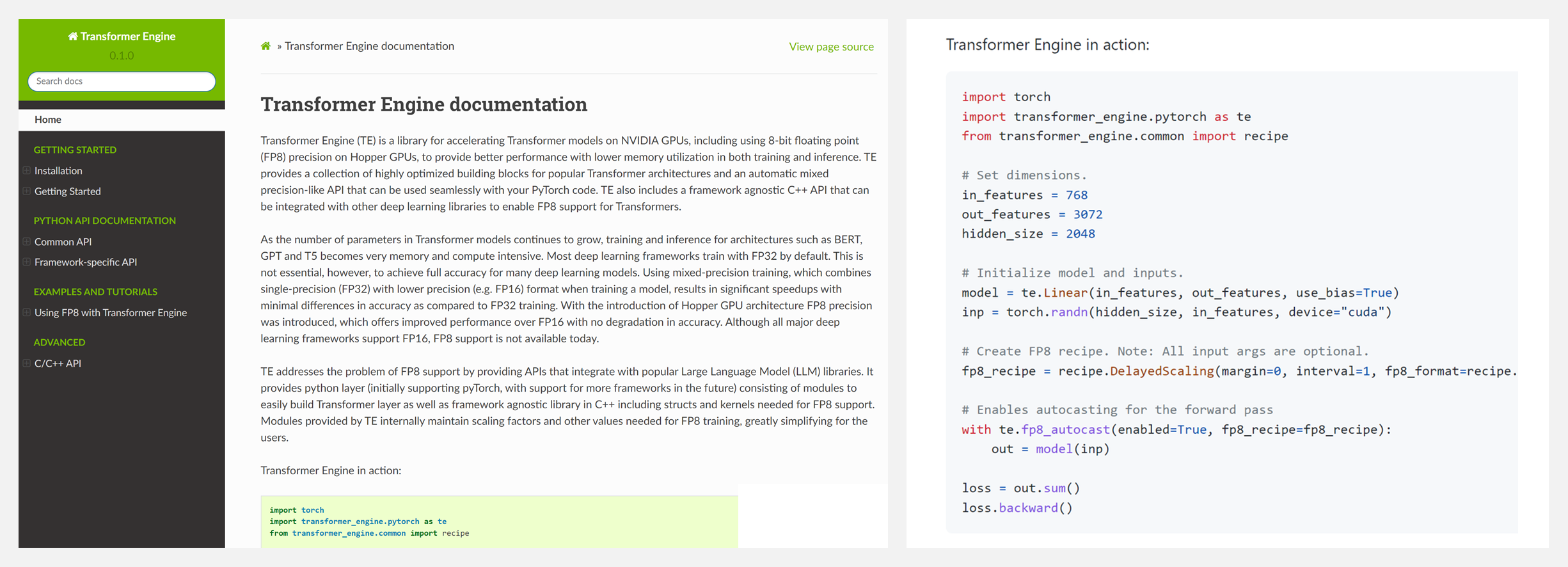The width and height of the screenshot is (1568, 567).
Task: Click the te.Linear model line
Action: pos(1180,292)
